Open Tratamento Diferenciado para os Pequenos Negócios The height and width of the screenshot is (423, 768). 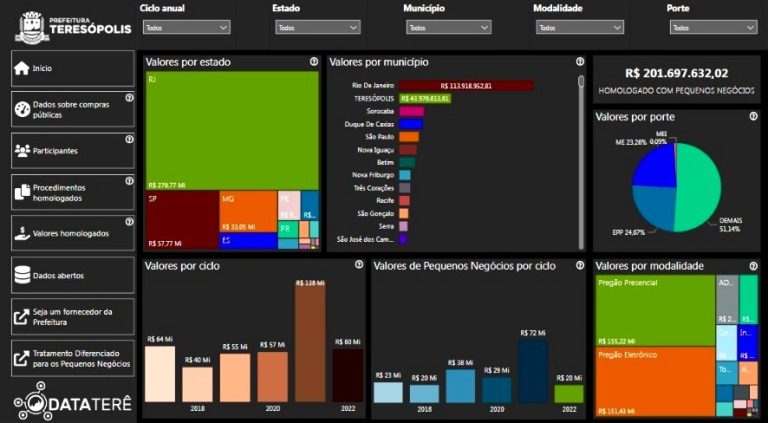coord(72,358)
